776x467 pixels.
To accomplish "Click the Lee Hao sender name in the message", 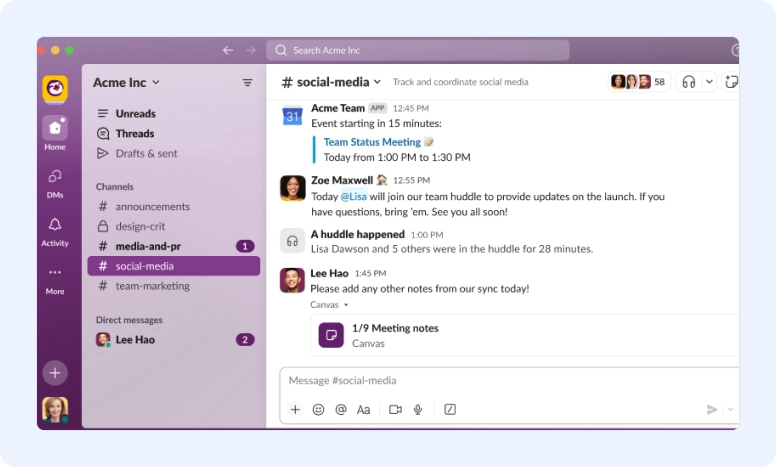I will (x=329, y=273).
